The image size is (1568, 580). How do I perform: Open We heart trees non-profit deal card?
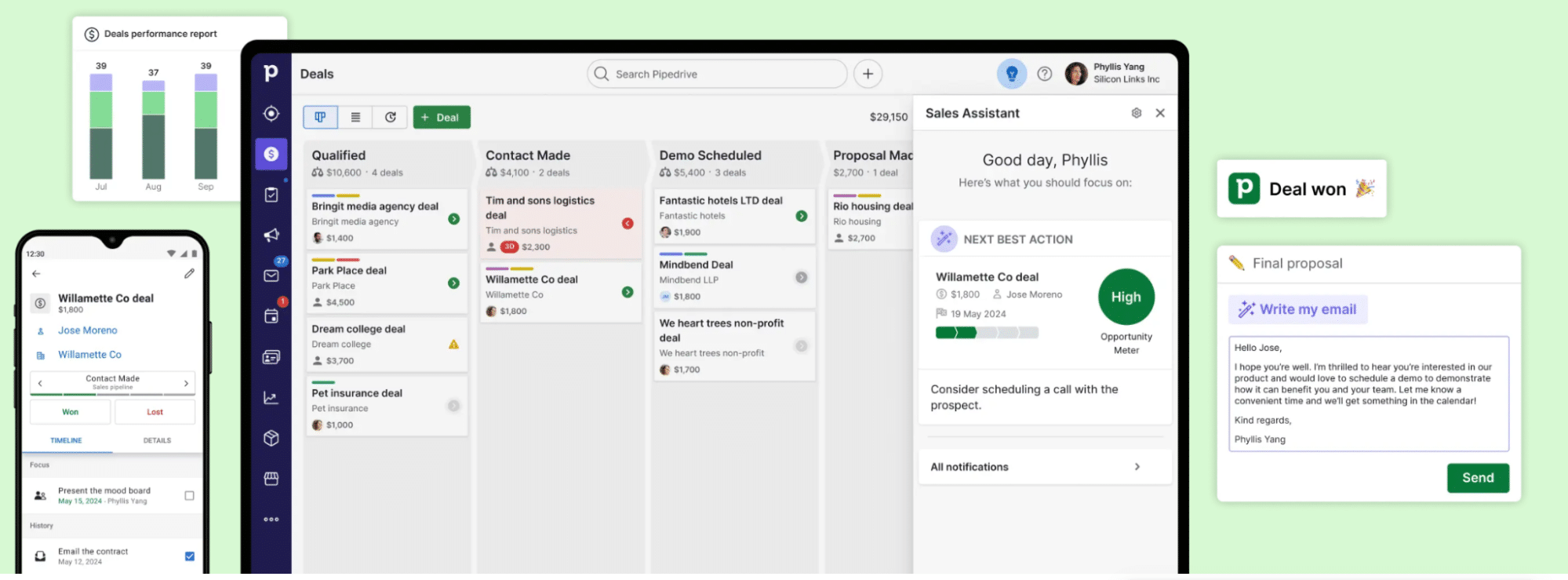click(x=733, y=346)
